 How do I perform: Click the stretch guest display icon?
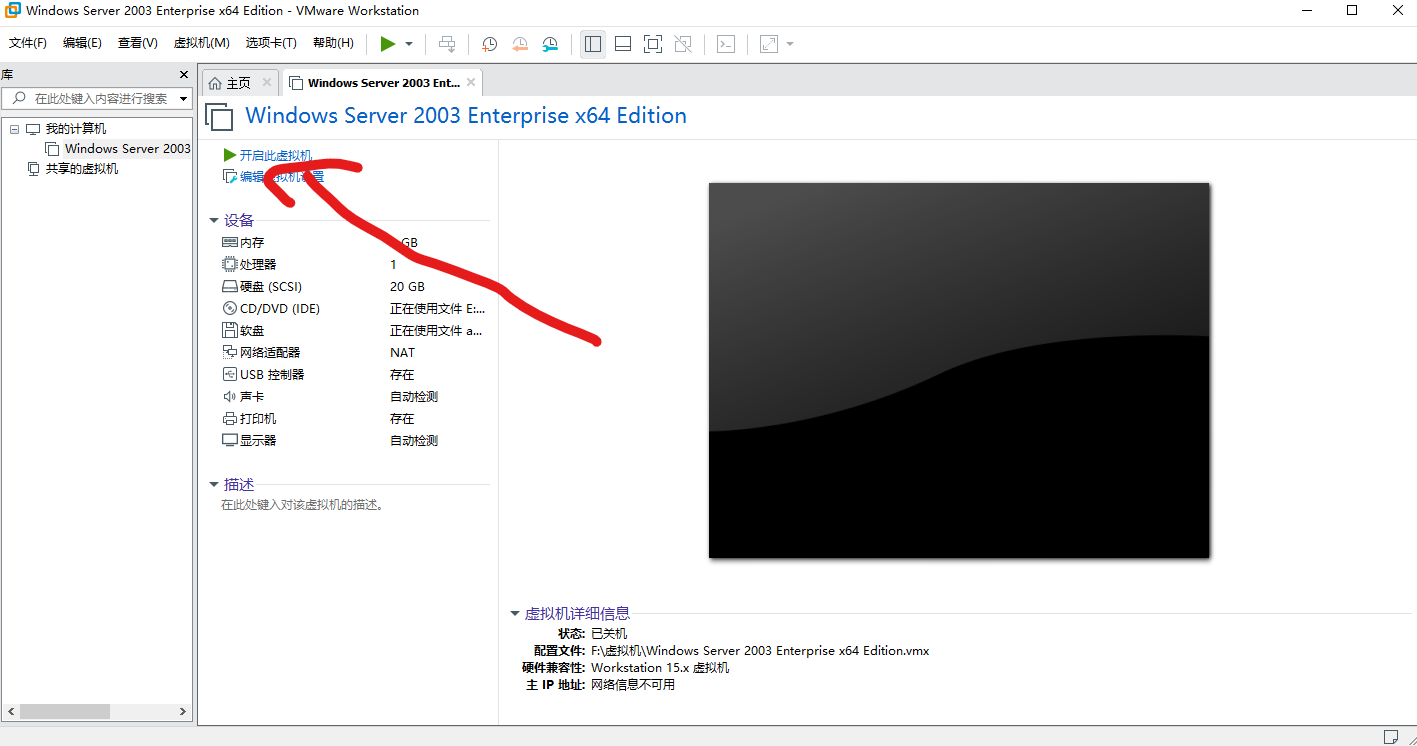tap(769, 44)
